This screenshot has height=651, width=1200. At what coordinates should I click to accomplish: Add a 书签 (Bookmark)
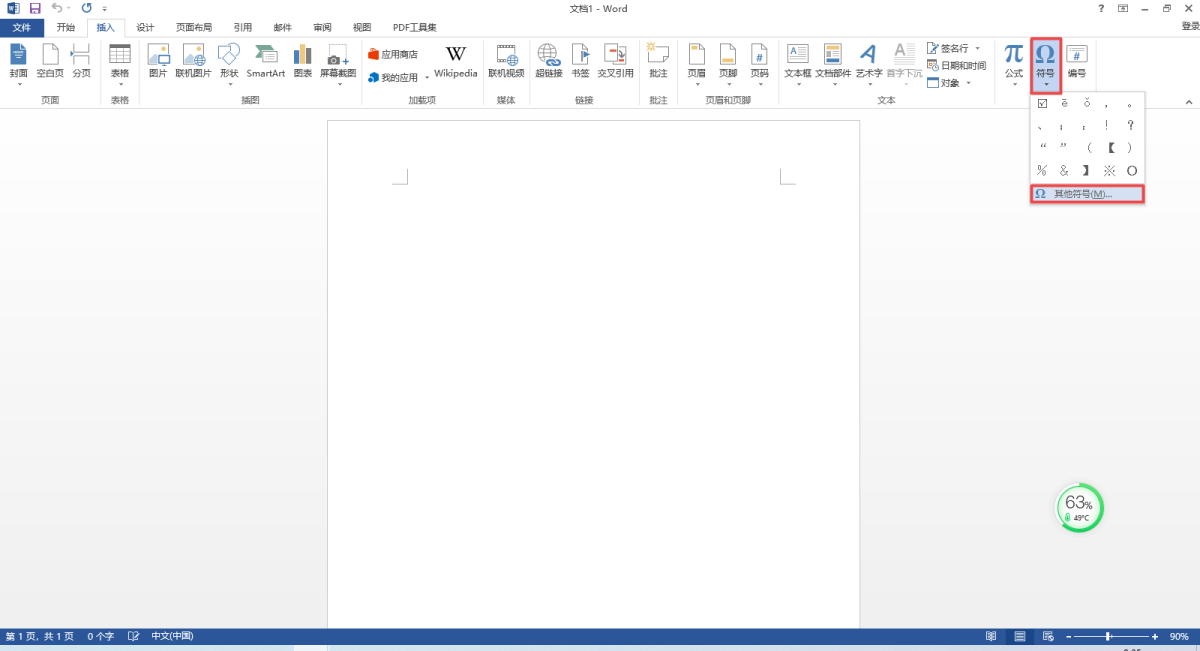(580, 60)
